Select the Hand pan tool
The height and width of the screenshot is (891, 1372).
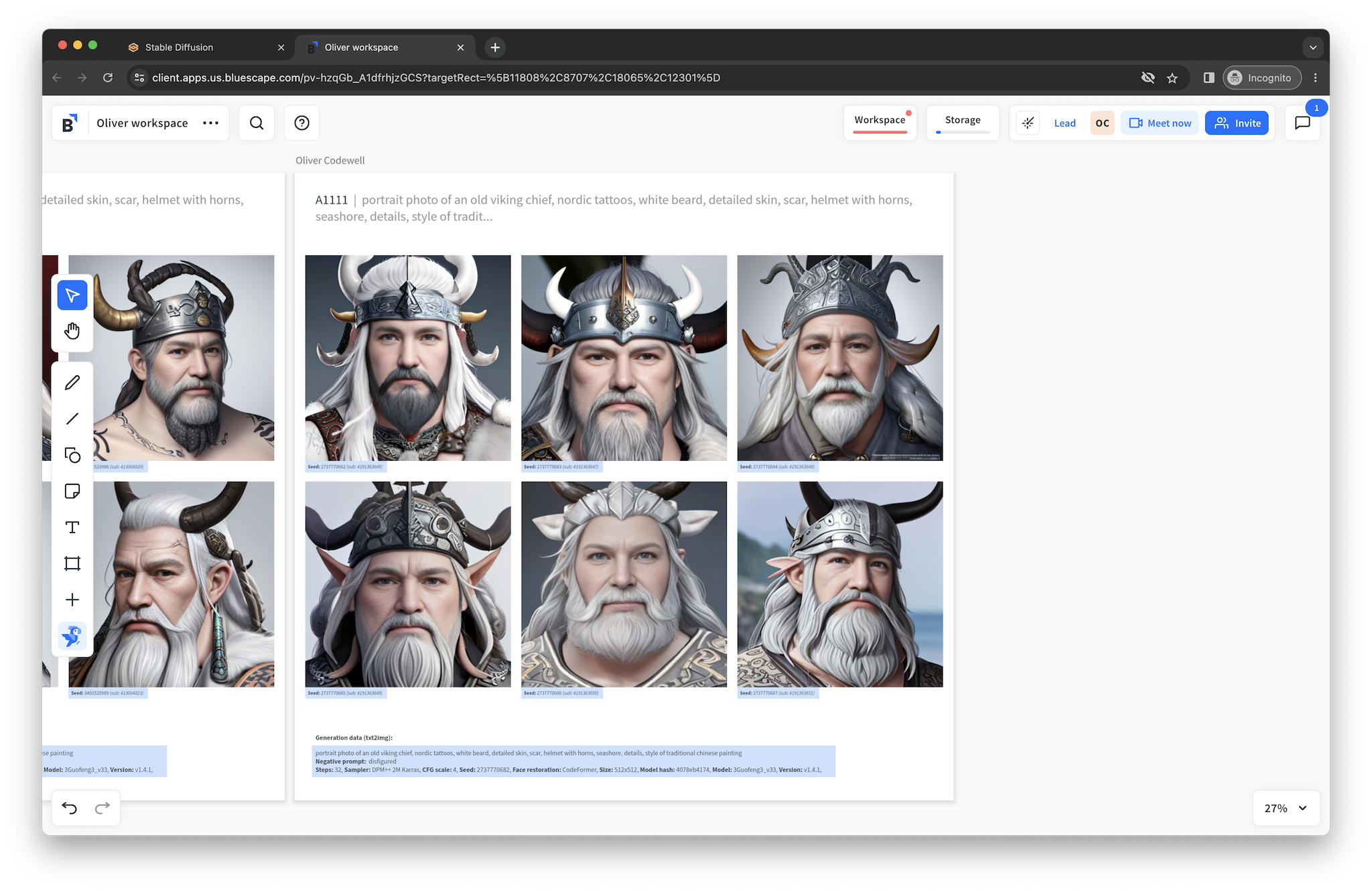click(x=72, y=331)
